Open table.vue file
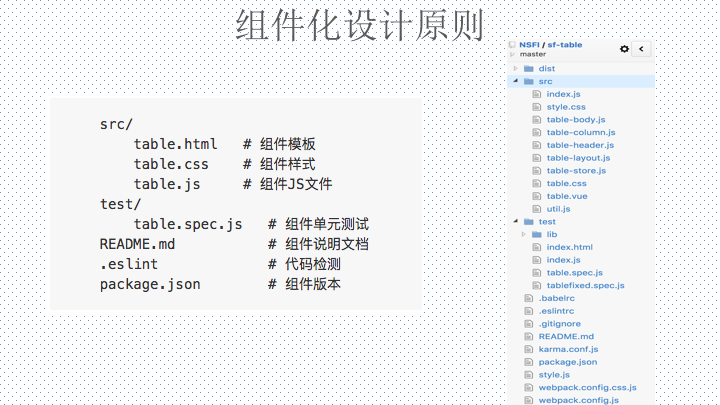Image resolution: width=720 pixels, height=405 pixels. coord(567,197)
